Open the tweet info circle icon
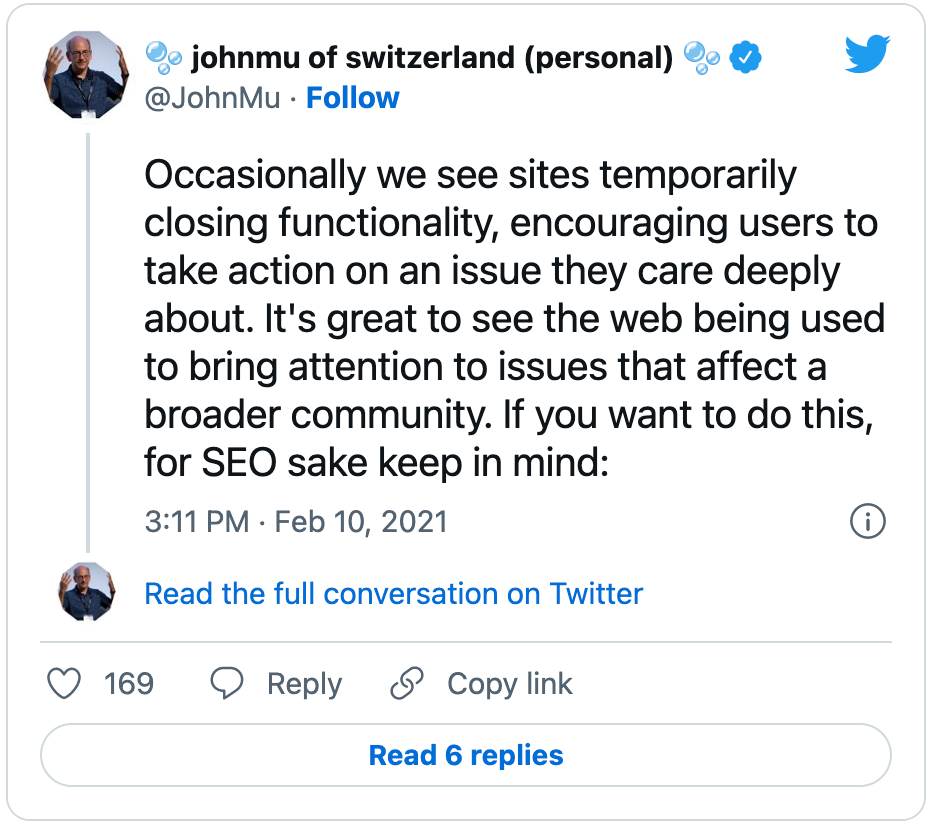Screen dimensions: 932x826 coord(867,521)
